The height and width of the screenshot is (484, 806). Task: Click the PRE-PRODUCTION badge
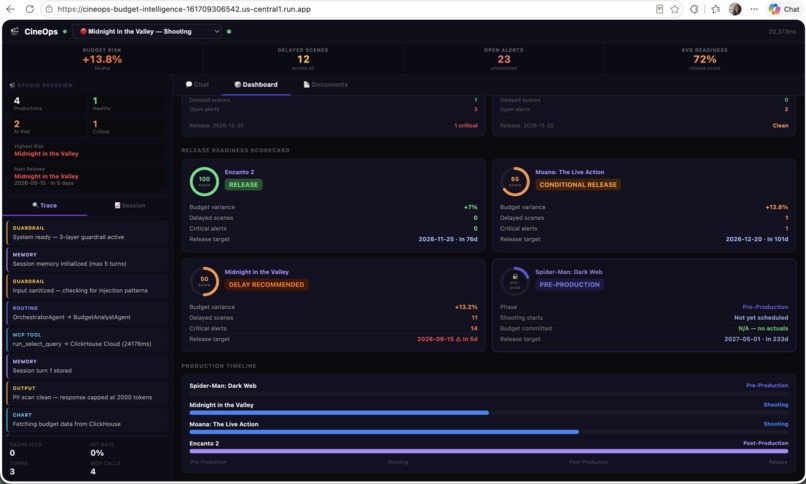click(570, 285)
